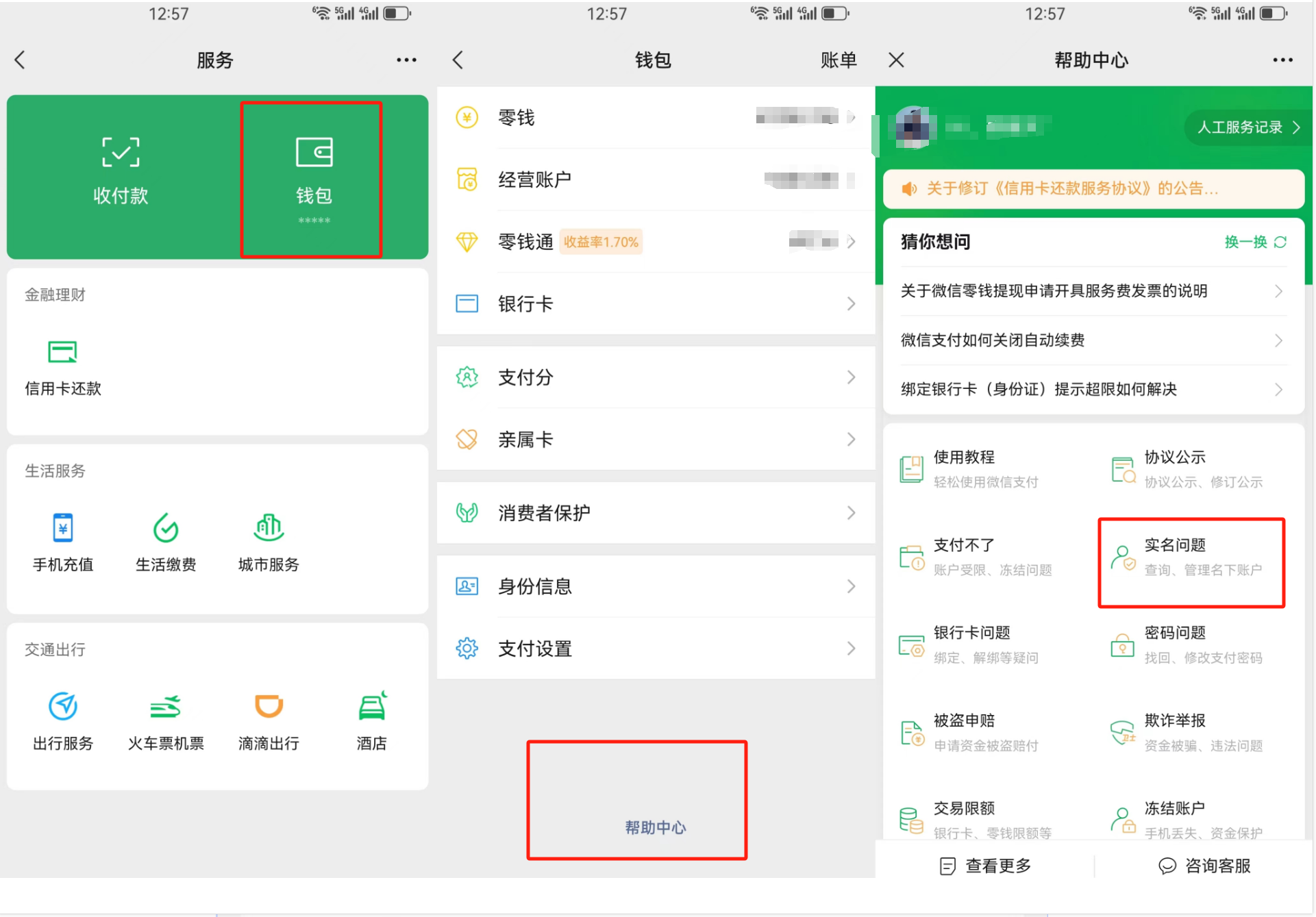Open the 钱包 wallet tile
Image resolution: width=1316 pixels, height=917 pixels.
[x=314, y=179]
